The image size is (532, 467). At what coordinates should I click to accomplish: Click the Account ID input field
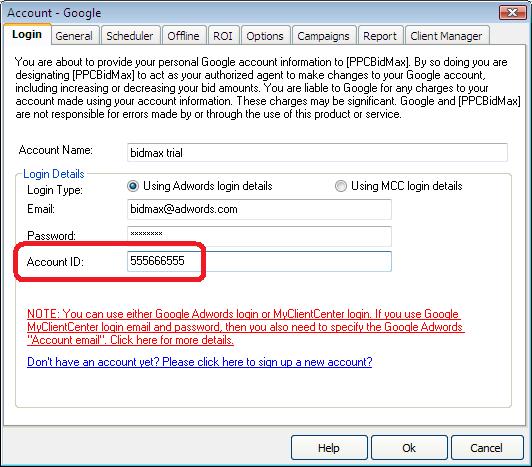(x=259, y=261)
